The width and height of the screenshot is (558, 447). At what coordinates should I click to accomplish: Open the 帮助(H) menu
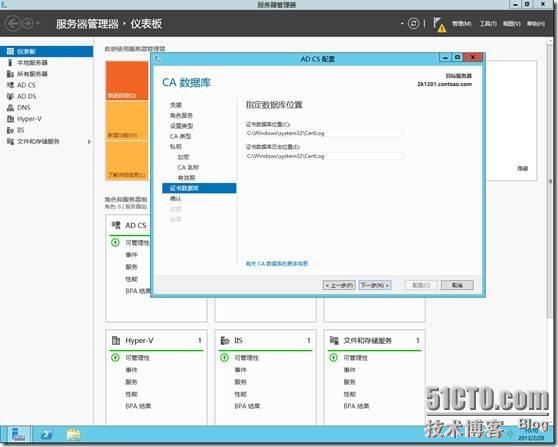point(536,24)
